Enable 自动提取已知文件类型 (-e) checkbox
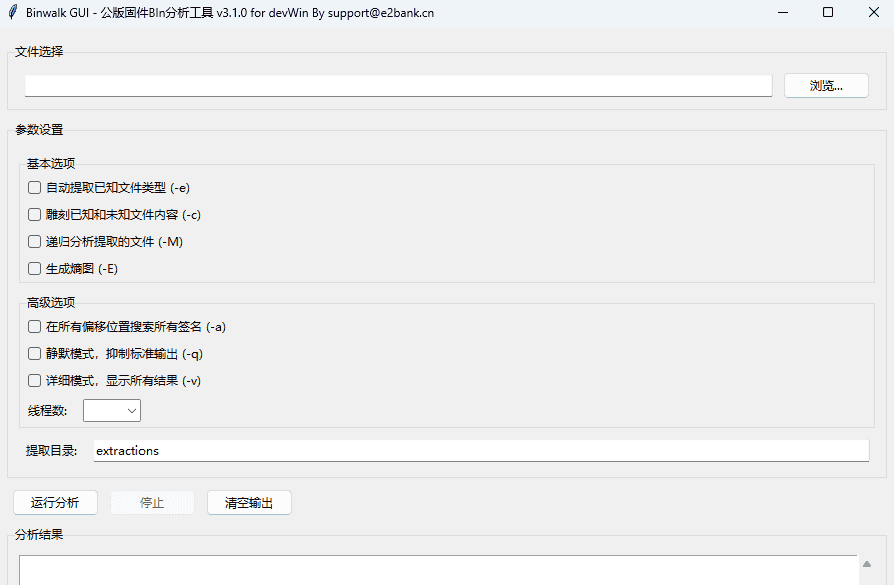Viewport: 894px width, 585px height. pos(35,187)
